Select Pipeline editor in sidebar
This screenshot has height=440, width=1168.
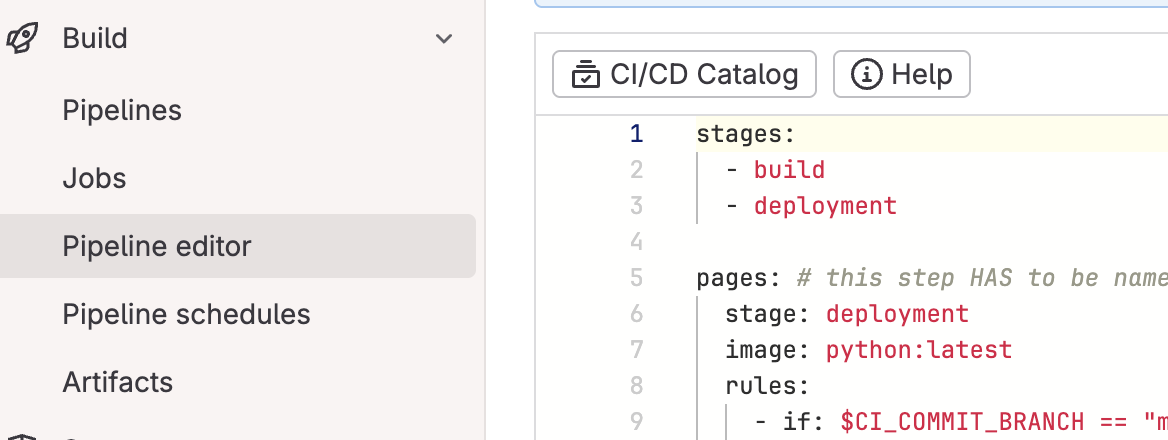pyautogui.click(x=157, y=246)
